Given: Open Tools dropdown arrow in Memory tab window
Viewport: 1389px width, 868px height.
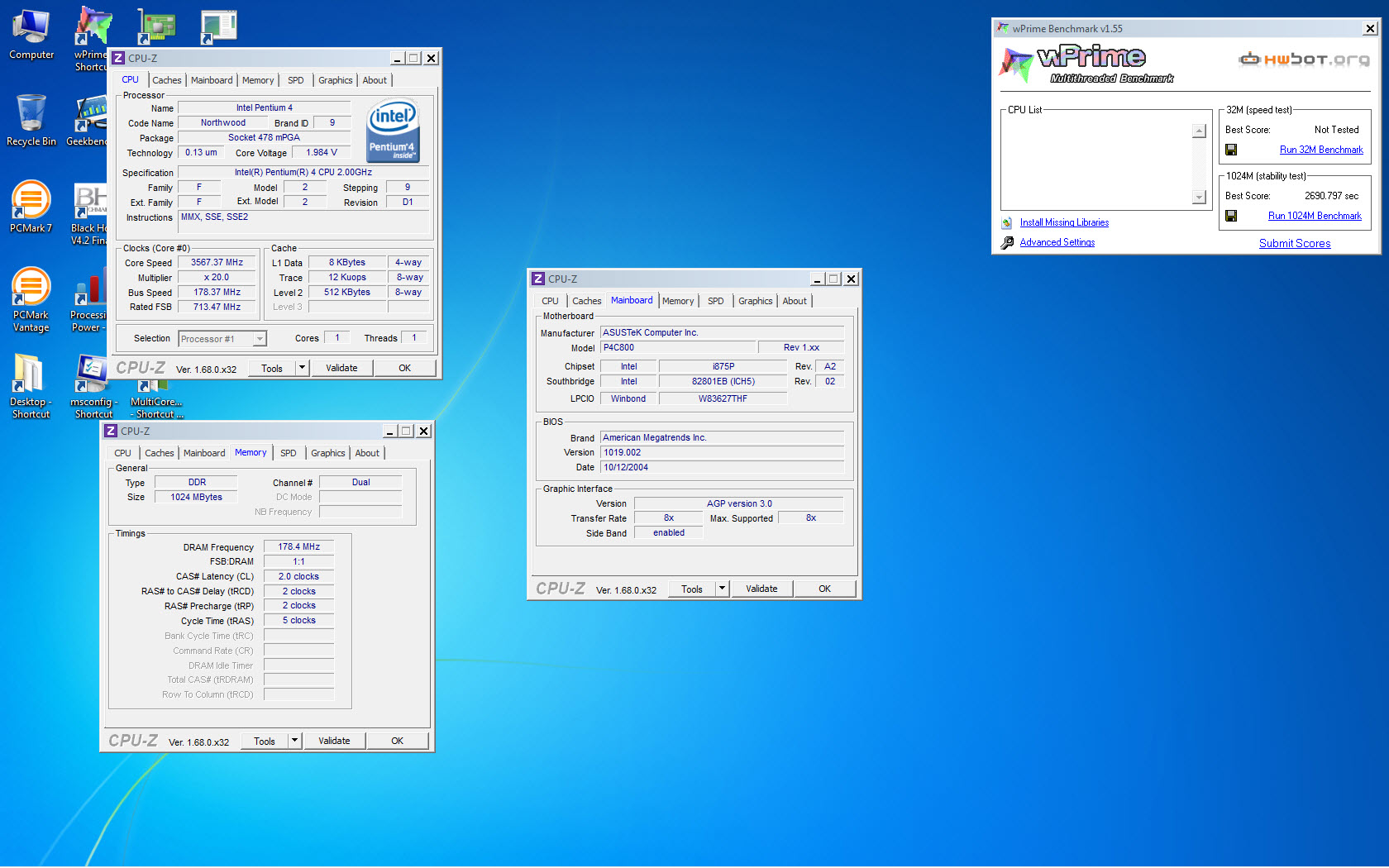Looking at the screenshot, I should (x=295, y=741).
